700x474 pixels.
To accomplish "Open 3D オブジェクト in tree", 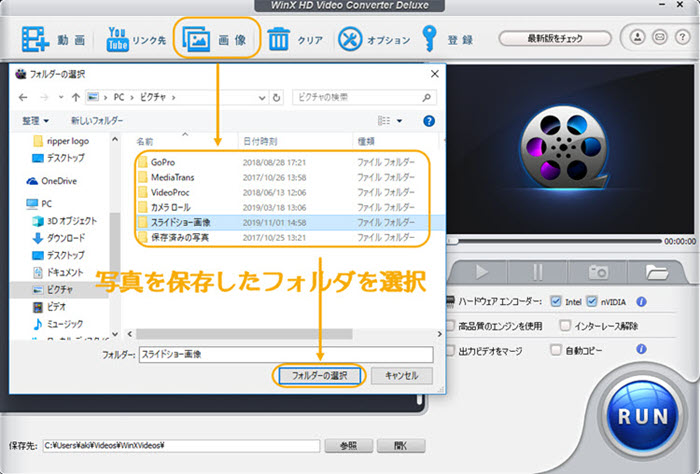I will (x=65, y=221).
